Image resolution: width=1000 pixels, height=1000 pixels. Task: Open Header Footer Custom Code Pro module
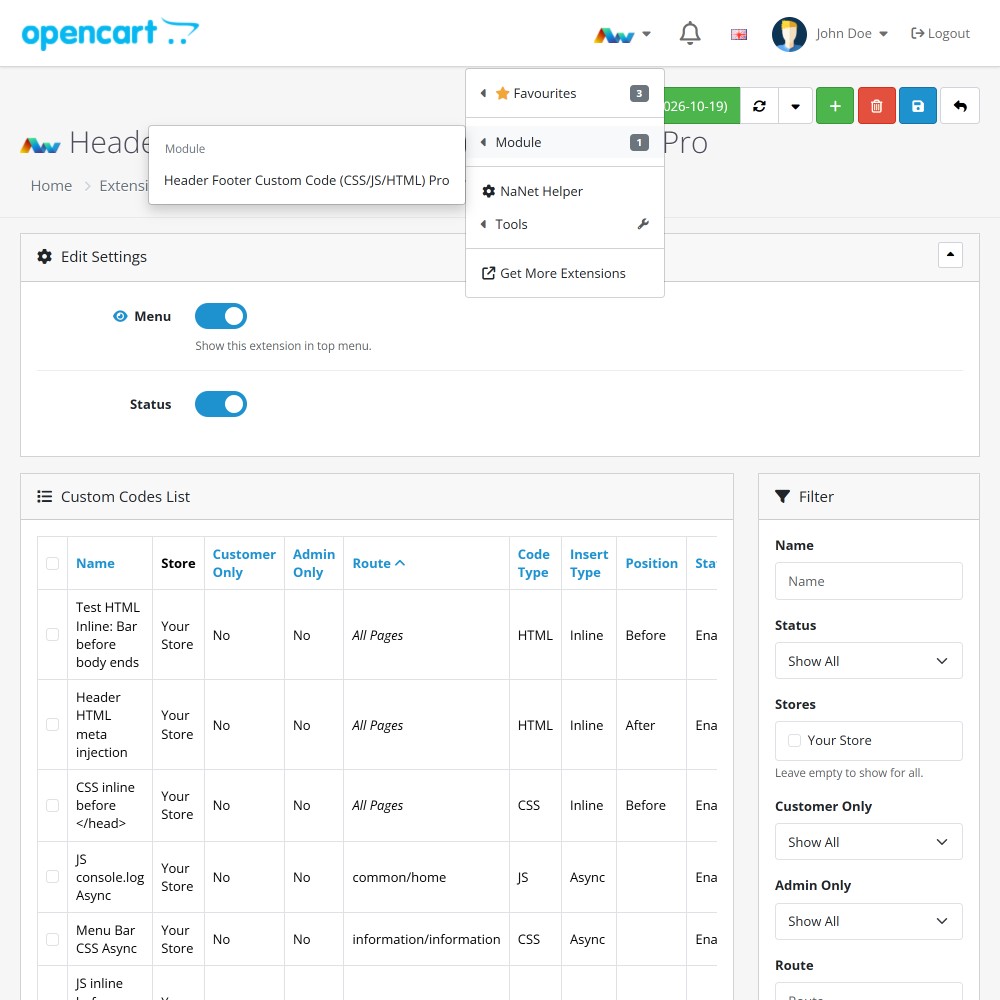tap(306, 180)
